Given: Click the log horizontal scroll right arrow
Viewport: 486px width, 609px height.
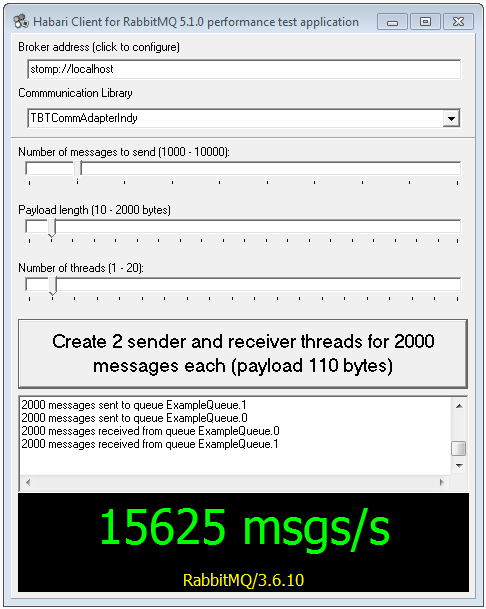Looking at the screenshot, I should [441, 482].
